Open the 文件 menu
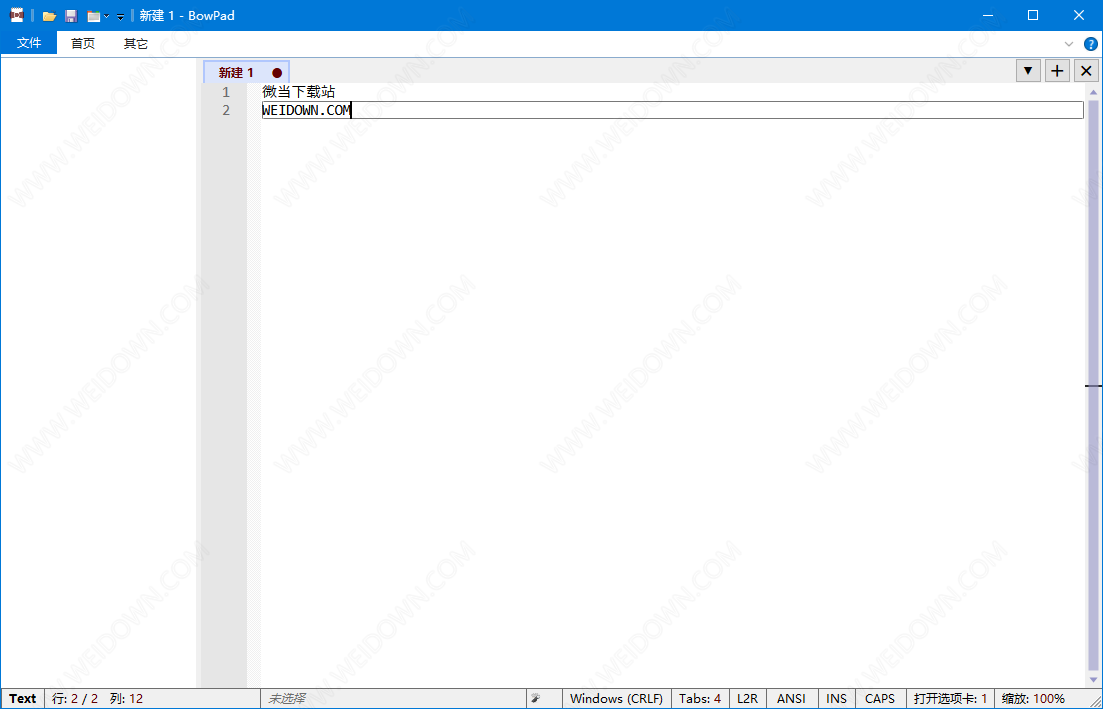The height and width of the screenshot is (709, 1103). (29, 43)
